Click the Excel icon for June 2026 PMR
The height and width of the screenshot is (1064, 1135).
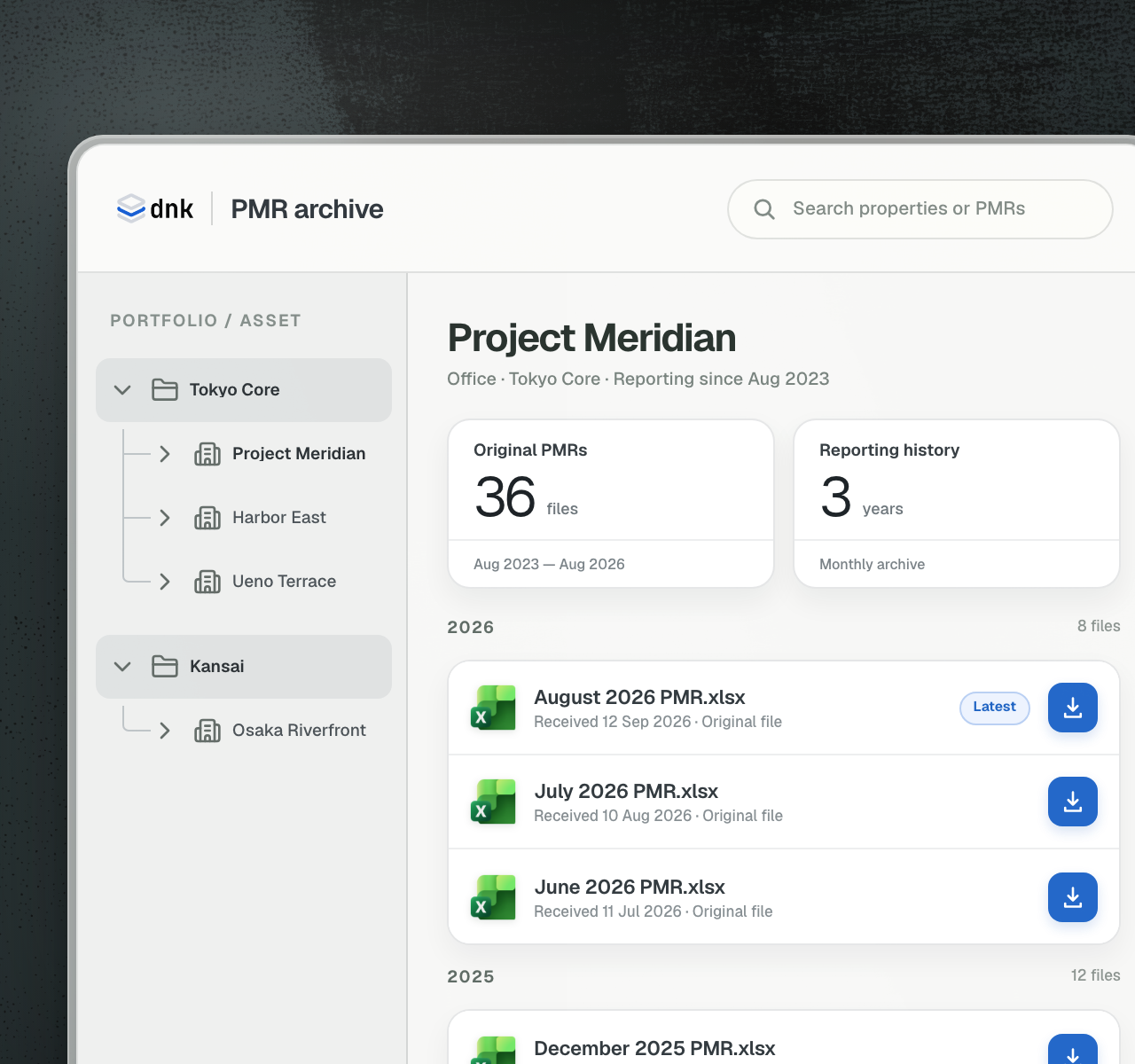pyautogui.click(x=493, y=897)
